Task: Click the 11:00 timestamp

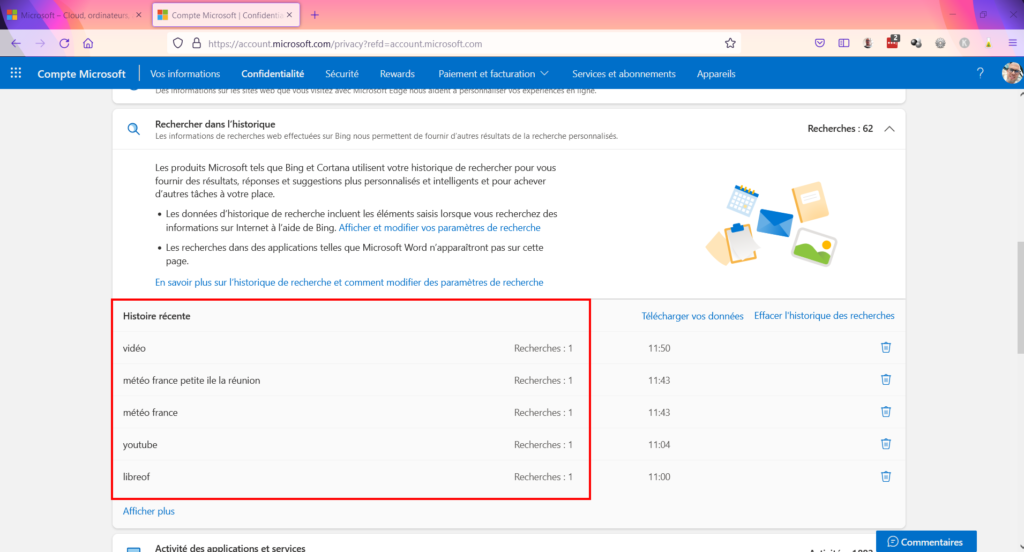Action: (659, 477)
